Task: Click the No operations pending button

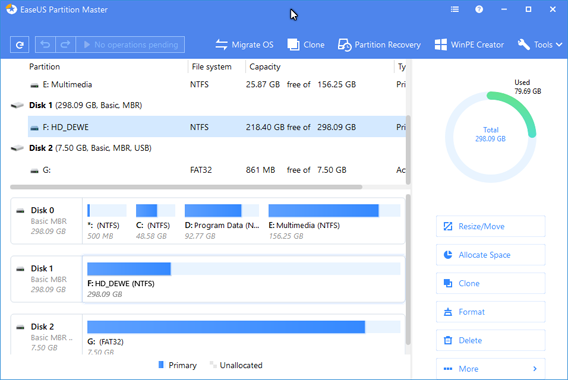Action: pos(130,45)
